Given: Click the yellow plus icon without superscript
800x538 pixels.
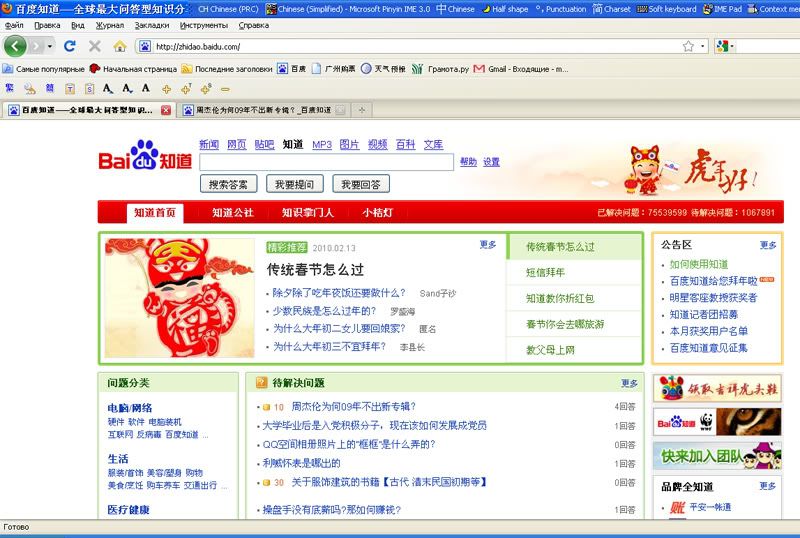Looking at the screenshot, I should pos(166,89).
